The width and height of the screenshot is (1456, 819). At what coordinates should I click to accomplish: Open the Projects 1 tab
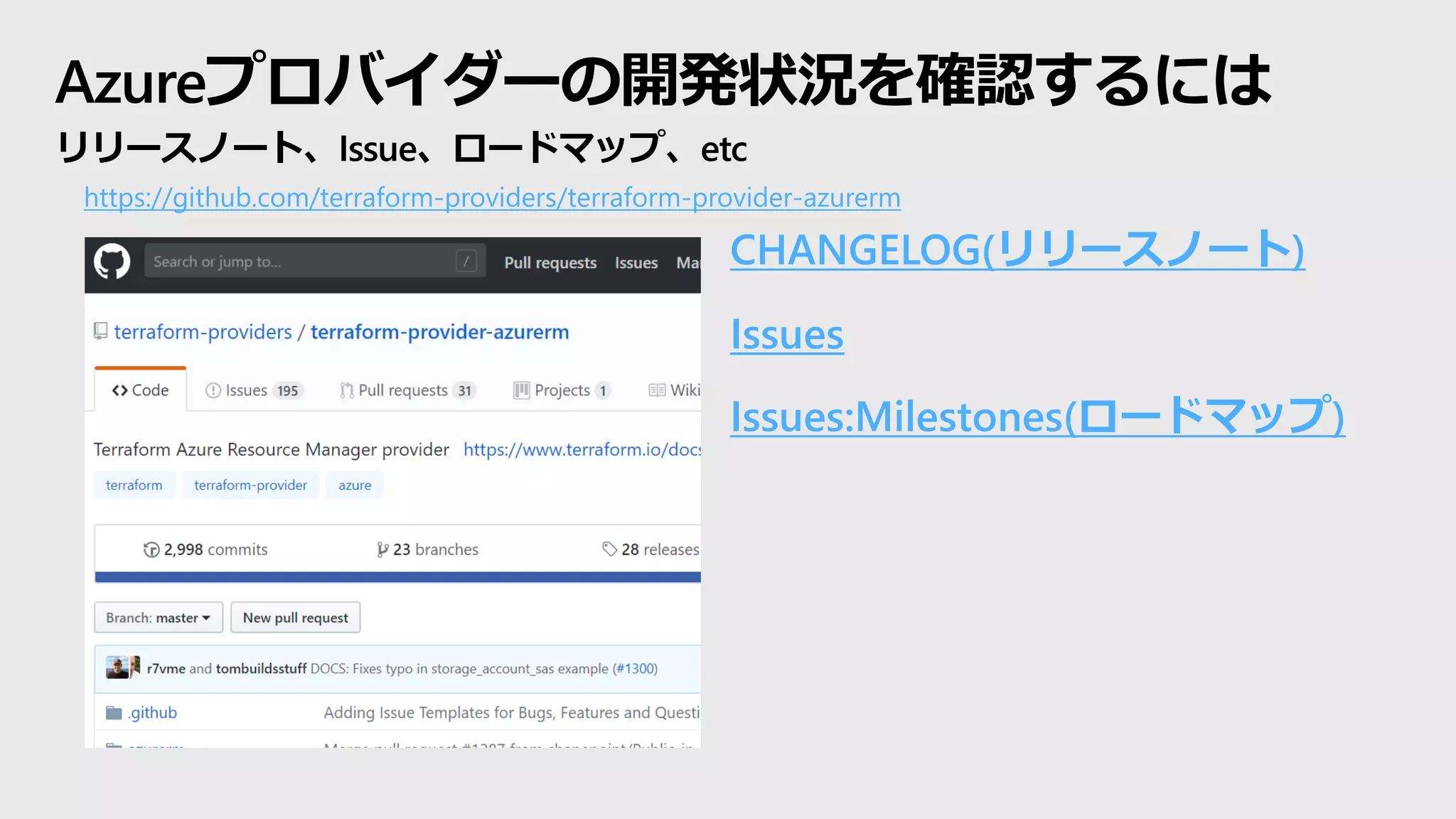[562, 390]
